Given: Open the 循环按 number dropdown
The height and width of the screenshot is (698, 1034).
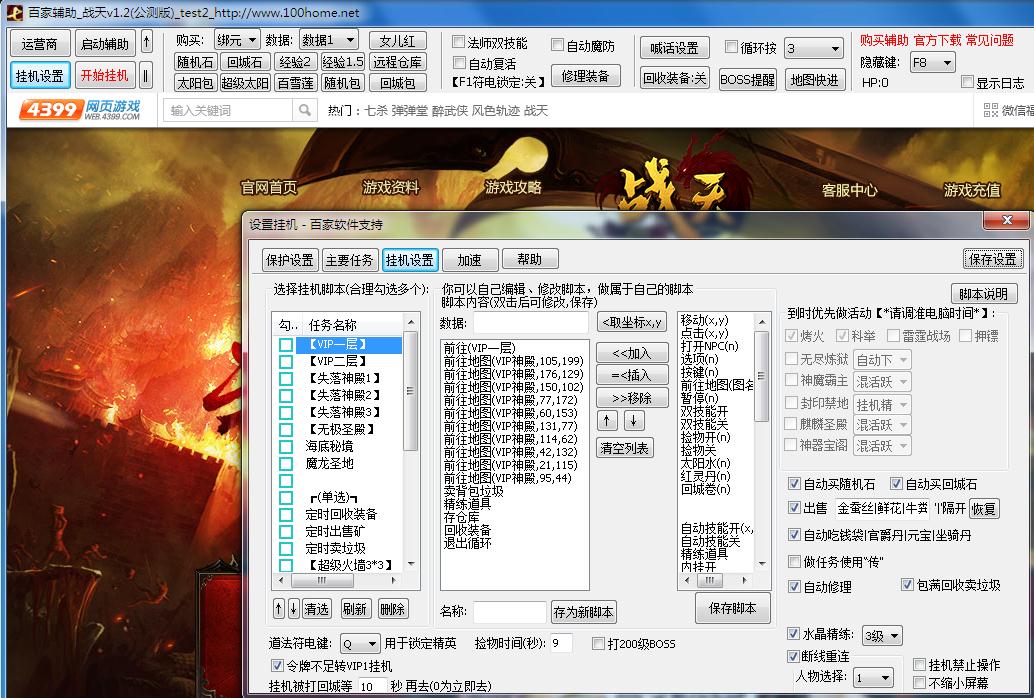Looking at the screenshot, I should point(814,48).
